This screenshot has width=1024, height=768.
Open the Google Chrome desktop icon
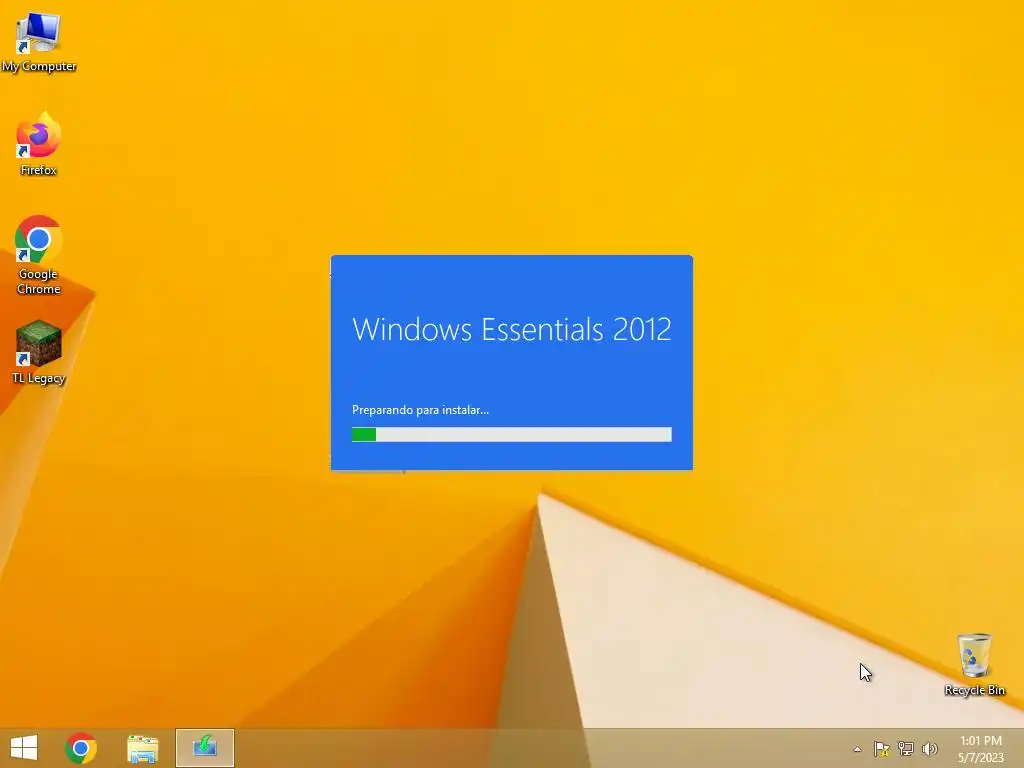39,255
